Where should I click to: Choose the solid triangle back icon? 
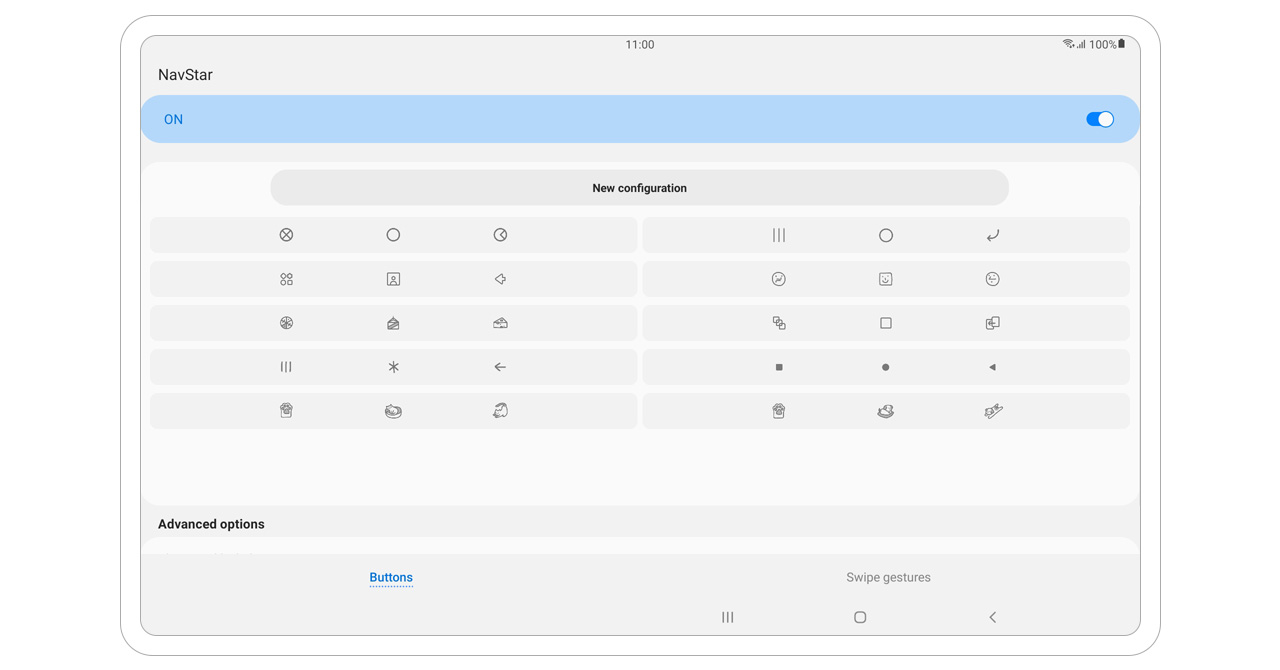pos(992,367)
